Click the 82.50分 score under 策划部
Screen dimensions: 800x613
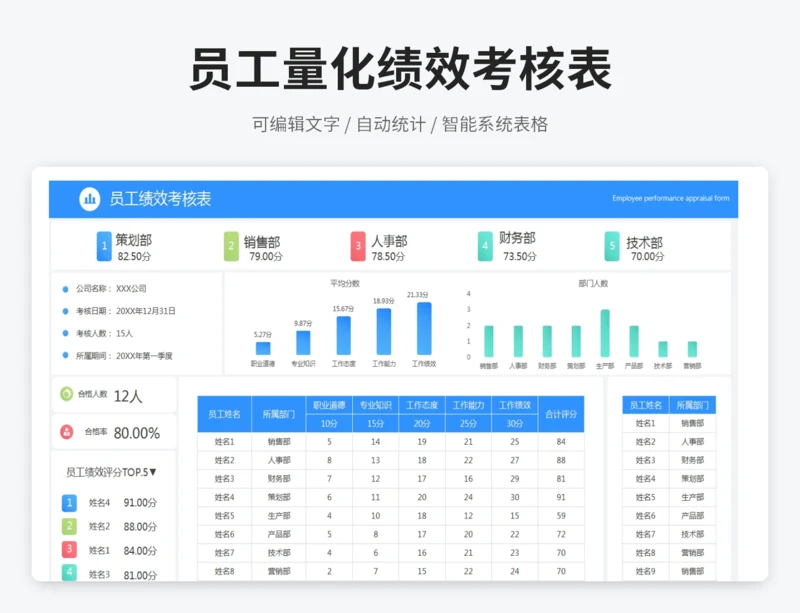134,256
